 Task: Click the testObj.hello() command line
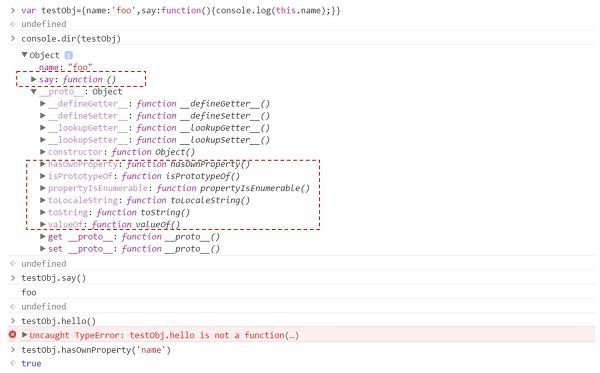pos(59,321)
